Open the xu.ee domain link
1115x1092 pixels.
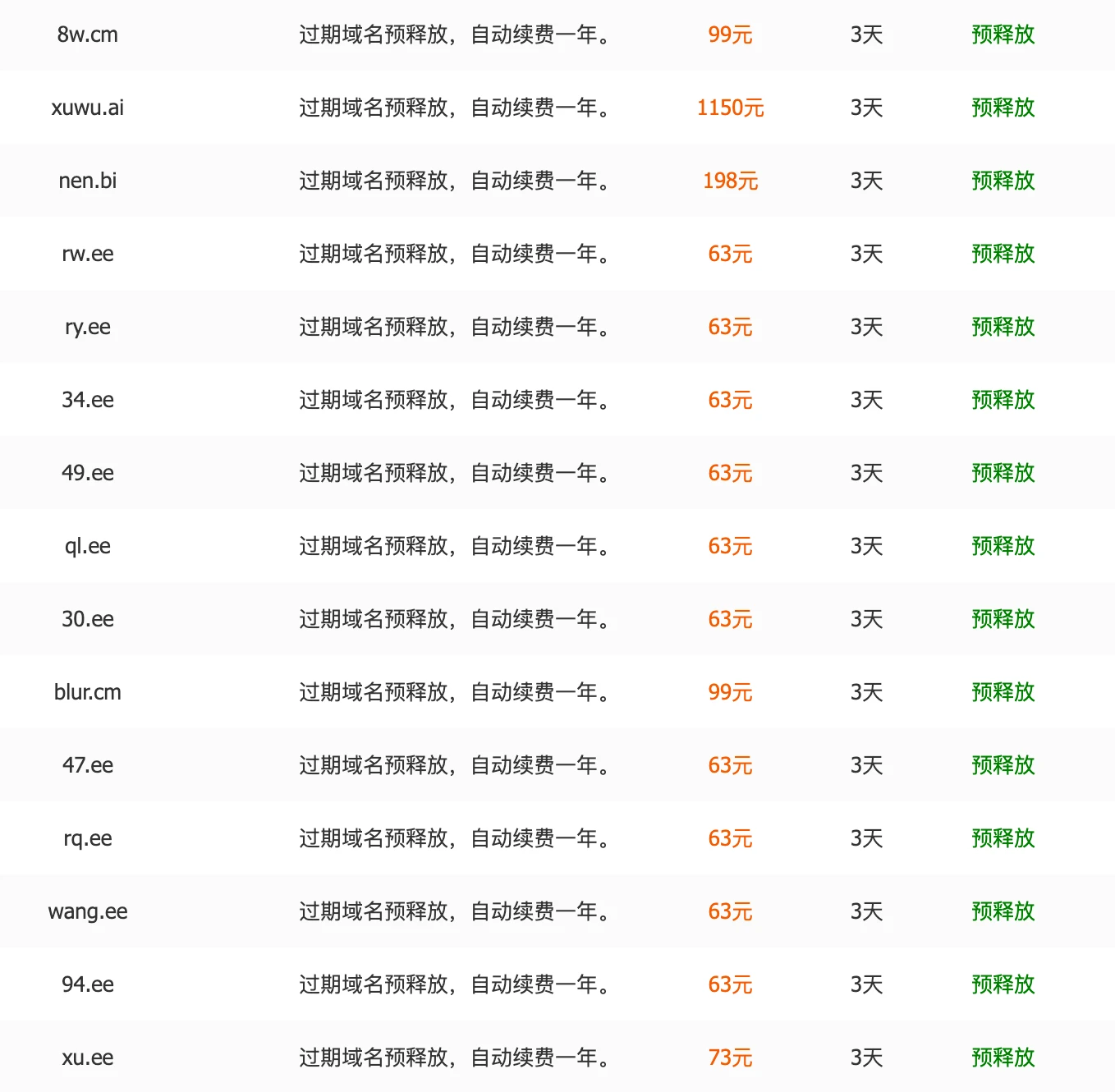(x=88, y=1058)
